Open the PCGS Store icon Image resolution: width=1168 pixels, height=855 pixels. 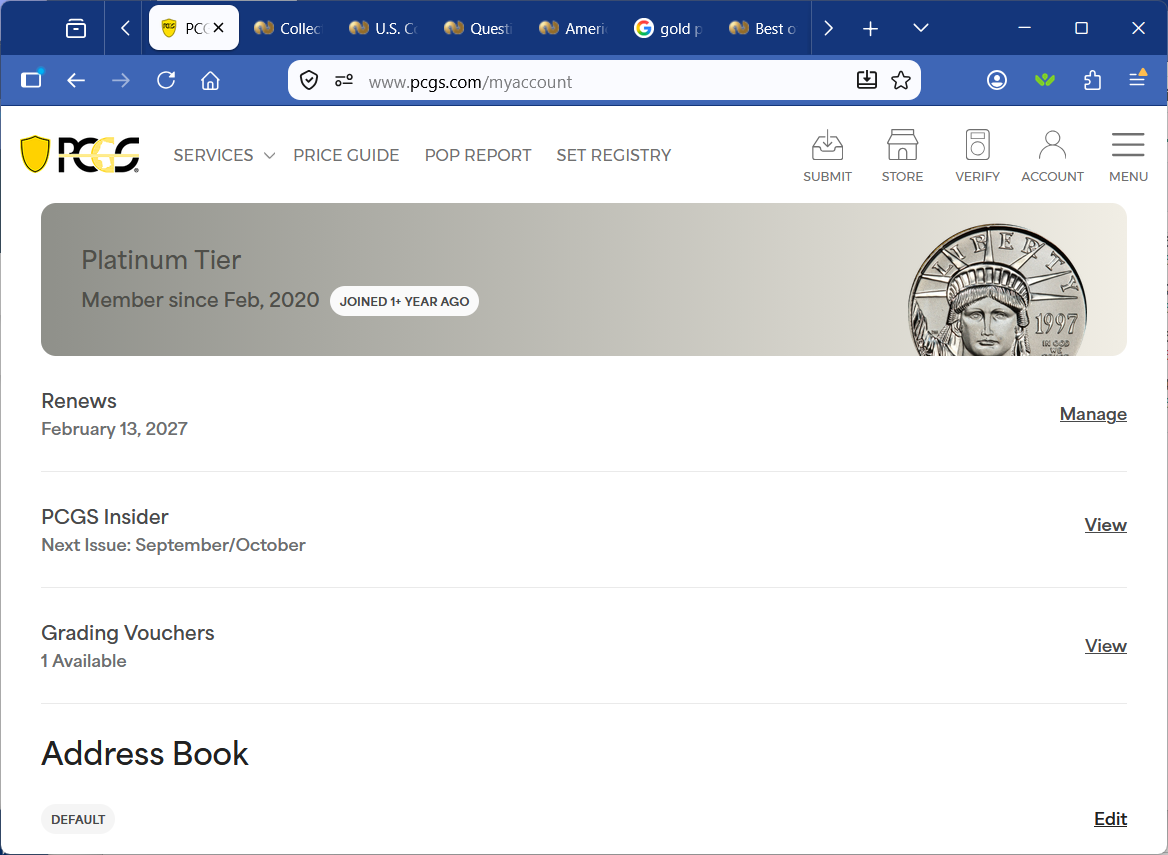click(x=902, y=156)
